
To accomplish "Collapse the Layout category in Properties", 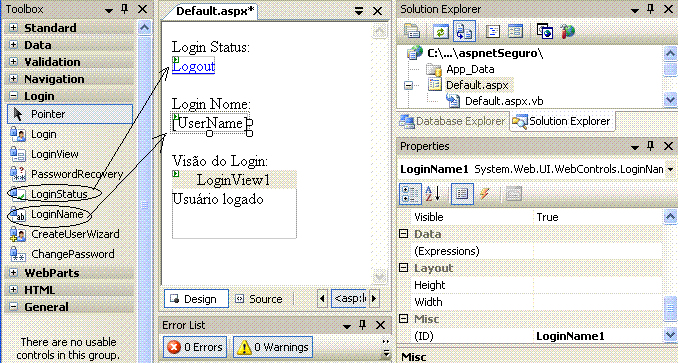I will tap(403, 268).
